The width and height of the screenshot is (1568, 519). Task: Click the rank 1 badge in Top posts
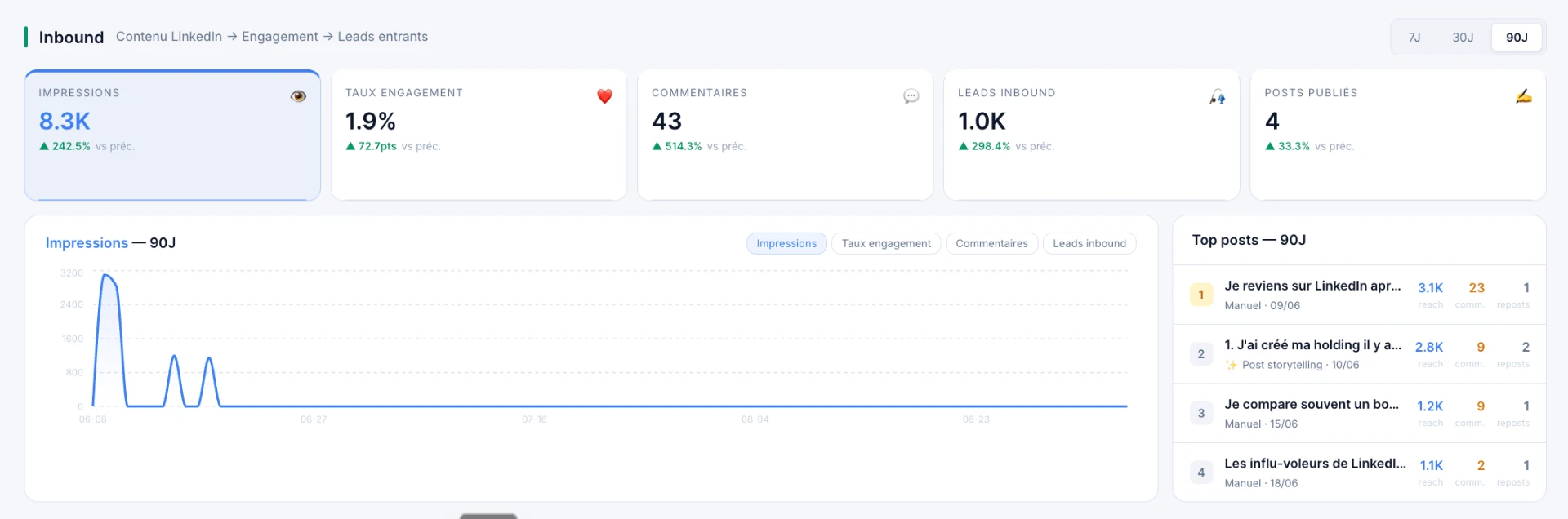pyautogui.click(x=1201, y=295)
